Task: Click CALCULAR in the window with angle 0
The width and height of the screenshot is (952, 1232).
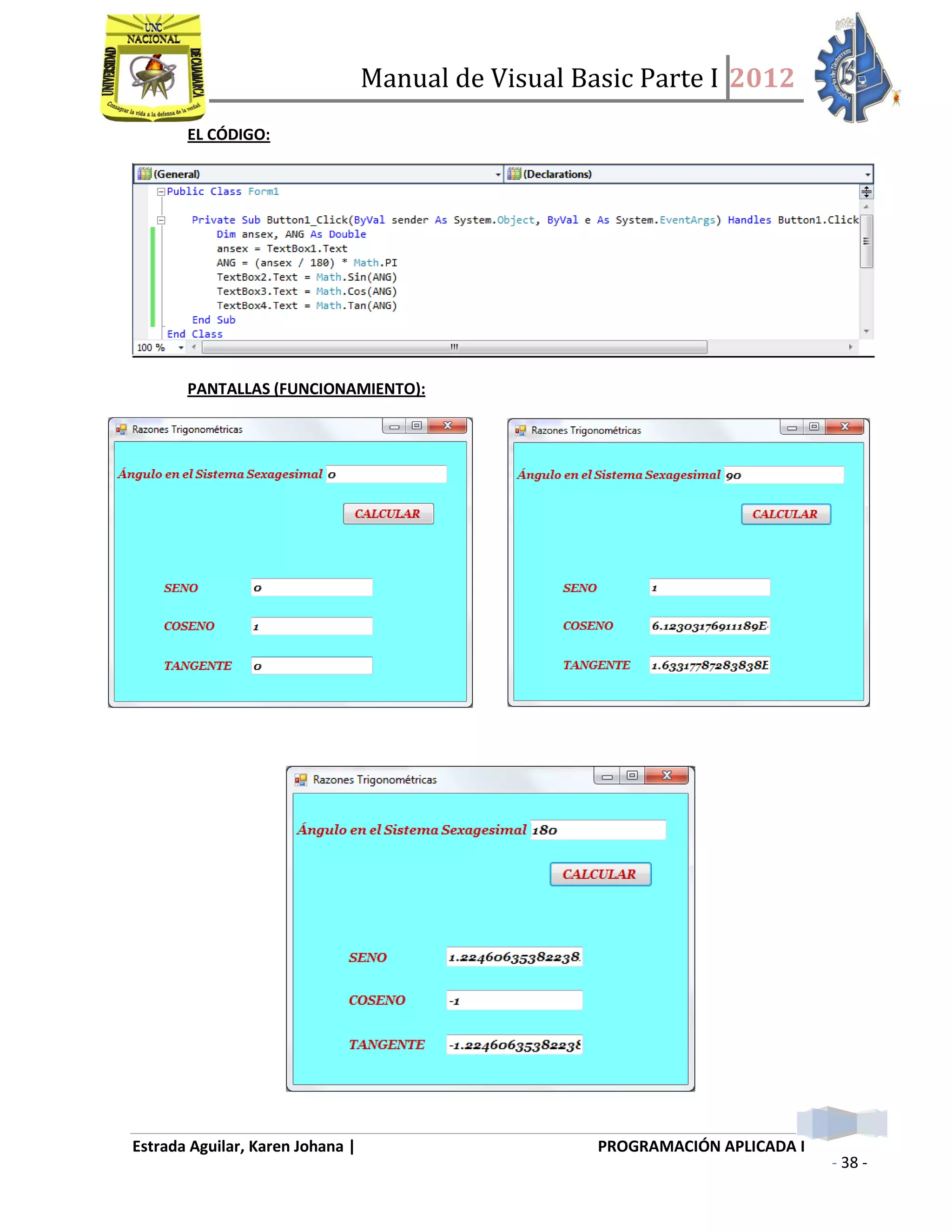Action: (388, 514)
